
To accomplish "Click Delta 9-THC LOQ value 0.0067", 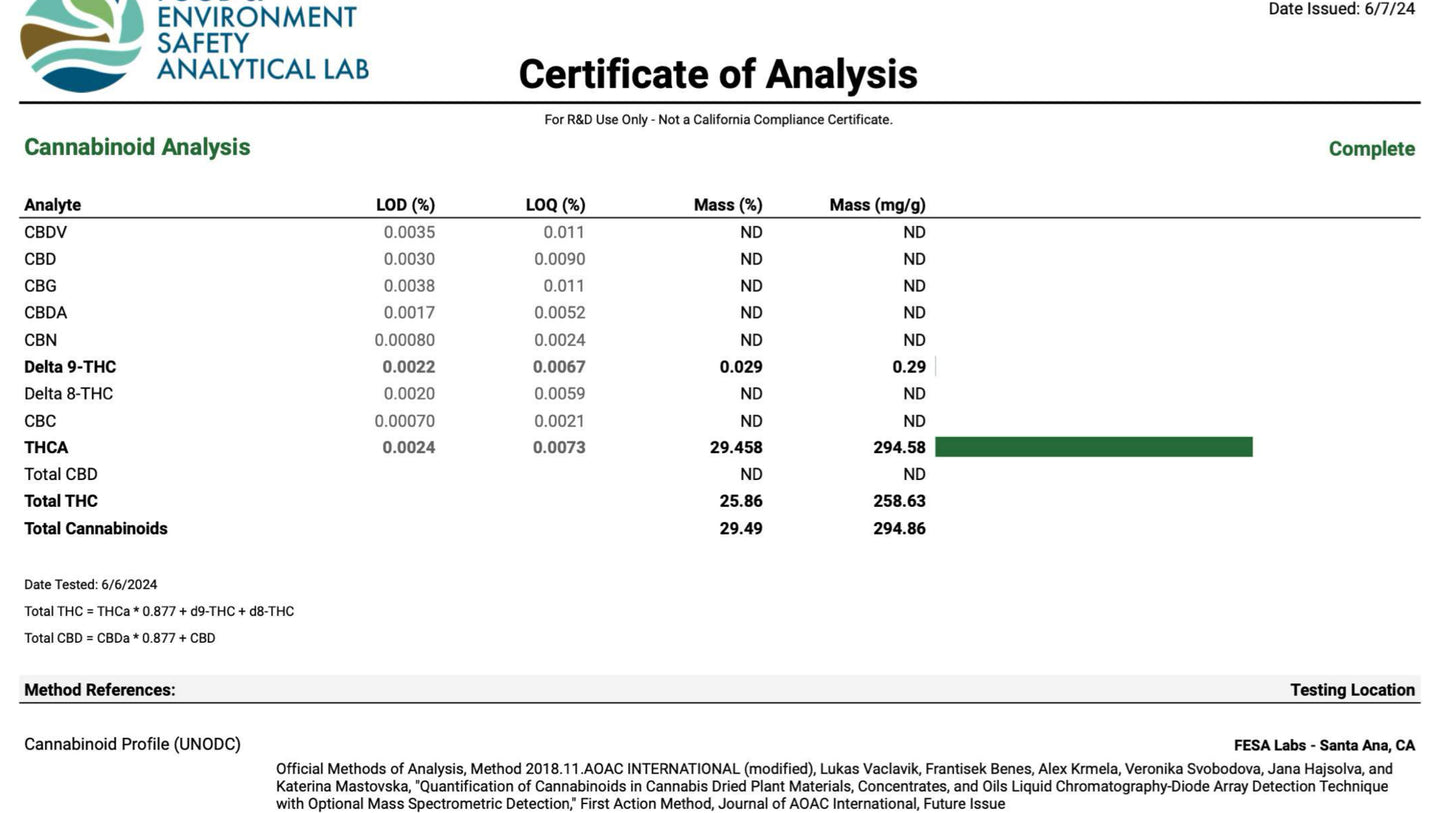I will point(559,367).
